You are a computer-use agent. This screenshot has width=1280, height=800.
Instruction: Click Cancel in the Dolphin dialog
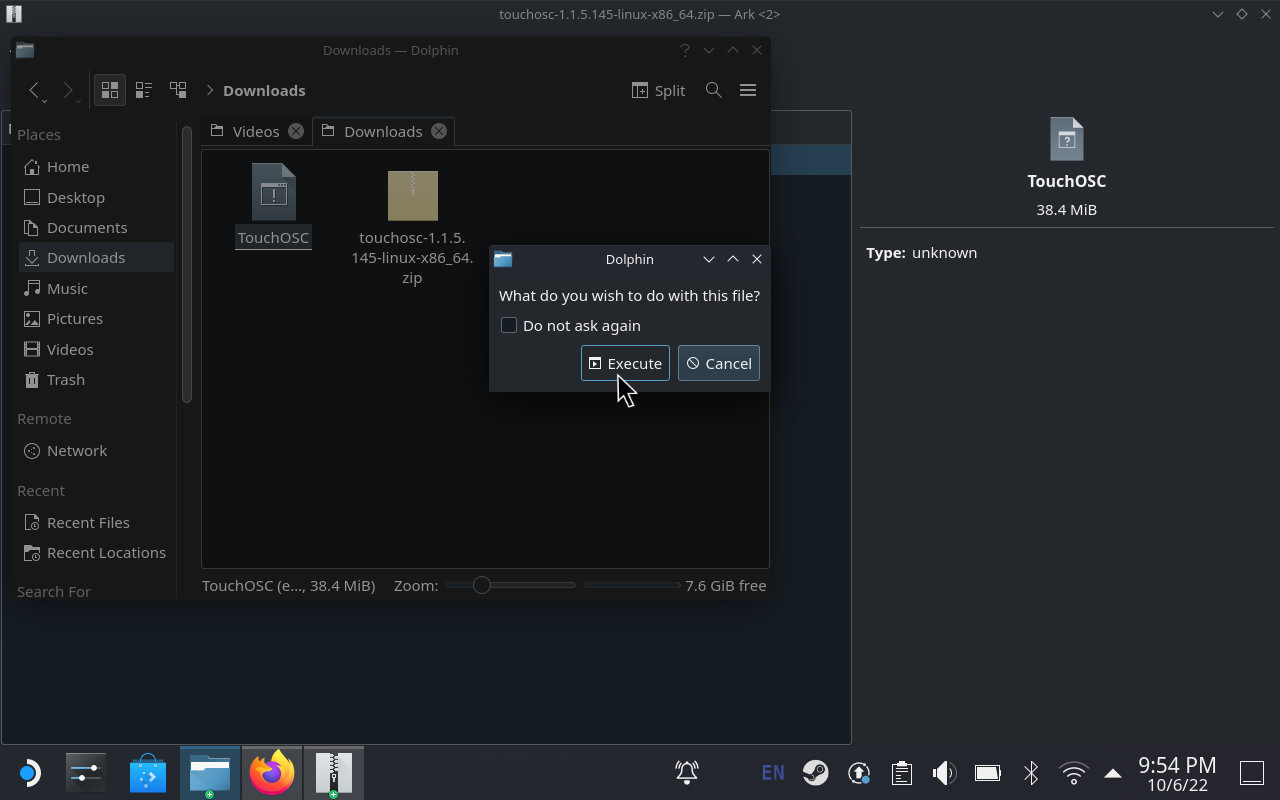click(x=719, y=363)
